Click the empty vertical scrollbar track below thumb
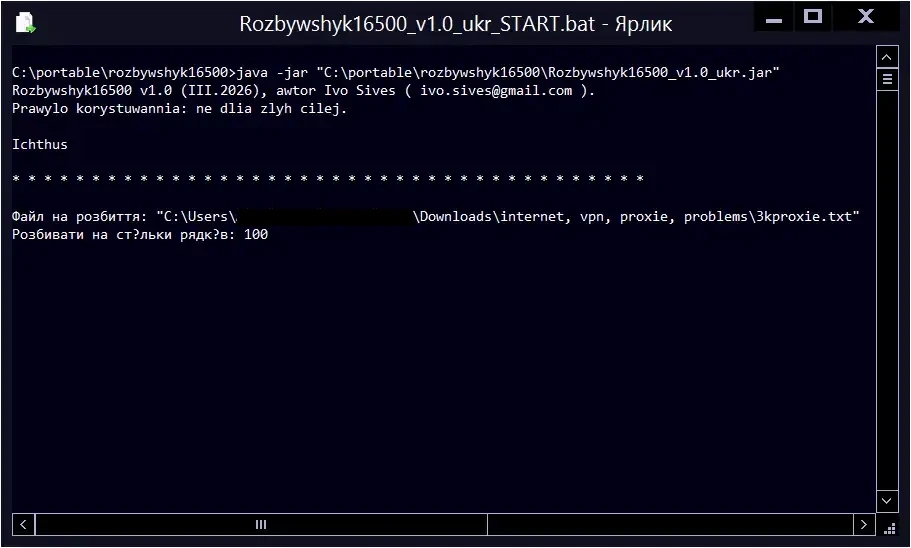The height and width of the screenshot is (548, 911). click(886, 300)
